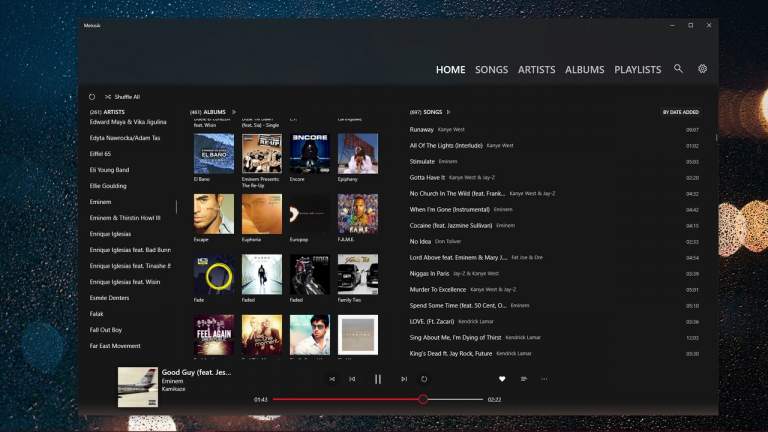
Task: Pause the current song
Action: click(x=378, y=379)
